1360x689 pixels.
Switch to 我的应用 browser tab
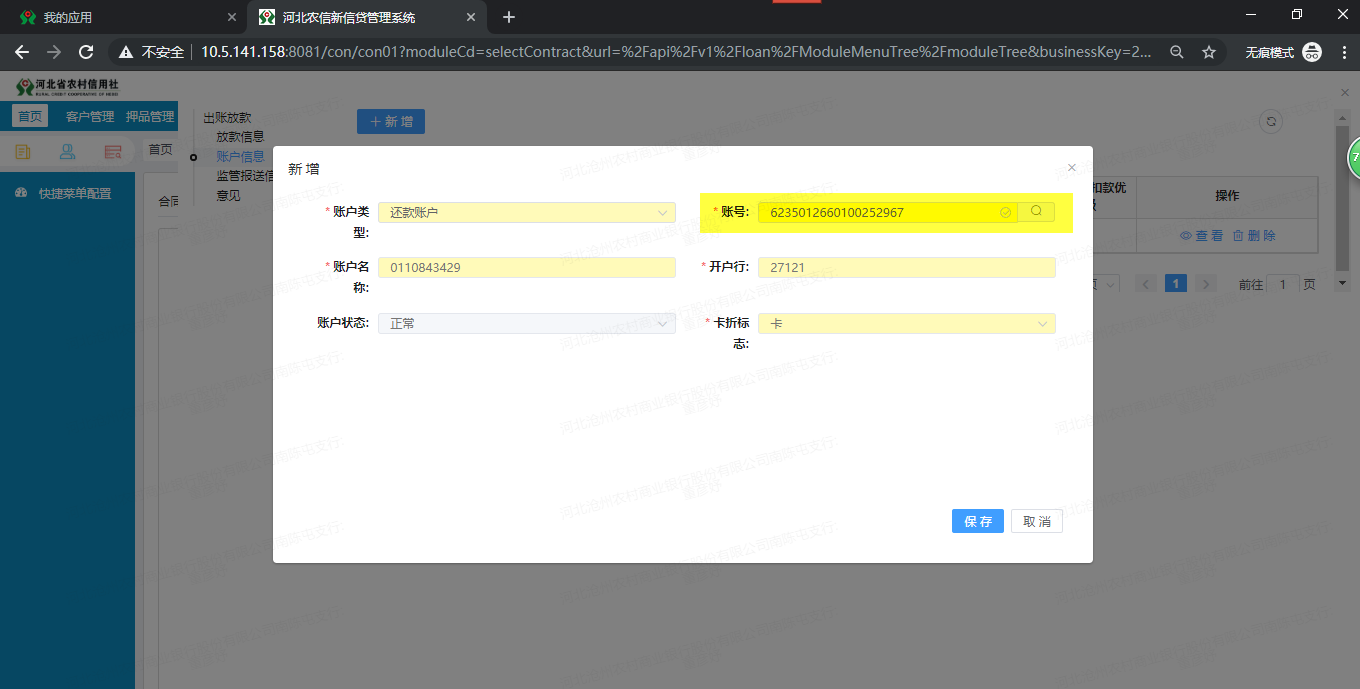click(120, 17)
